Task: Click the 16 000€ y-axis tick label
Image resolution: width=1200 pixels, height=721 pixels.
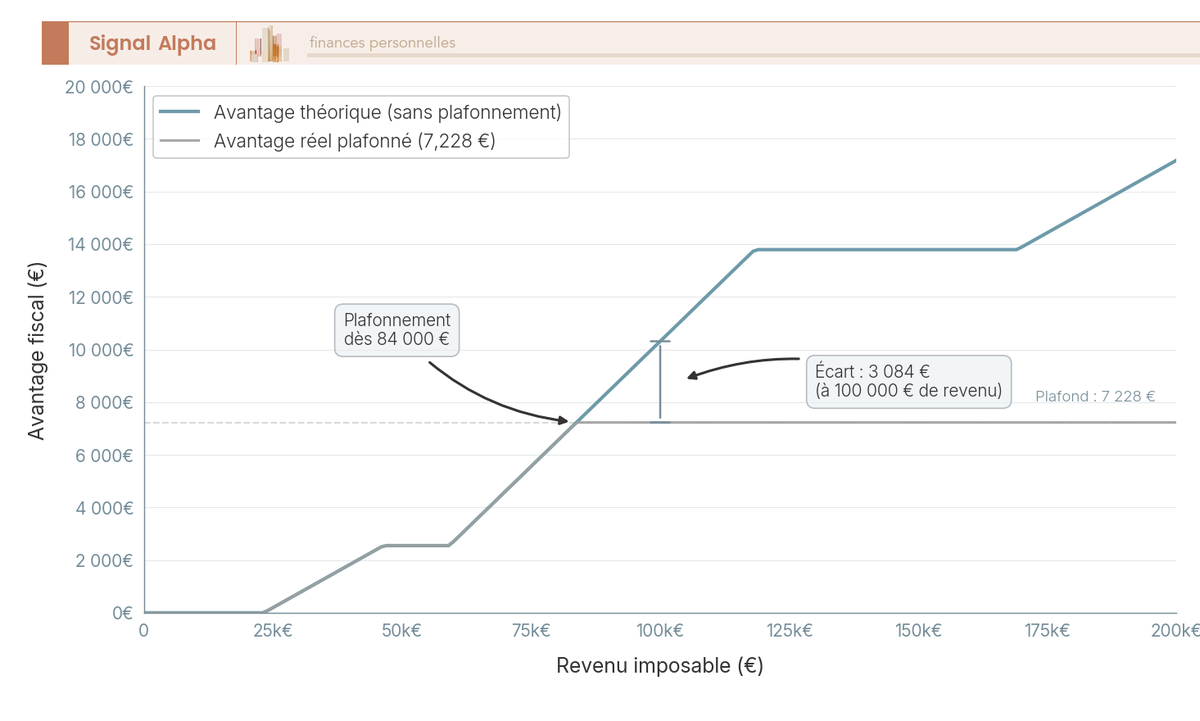Action: [x=100, y=192]
